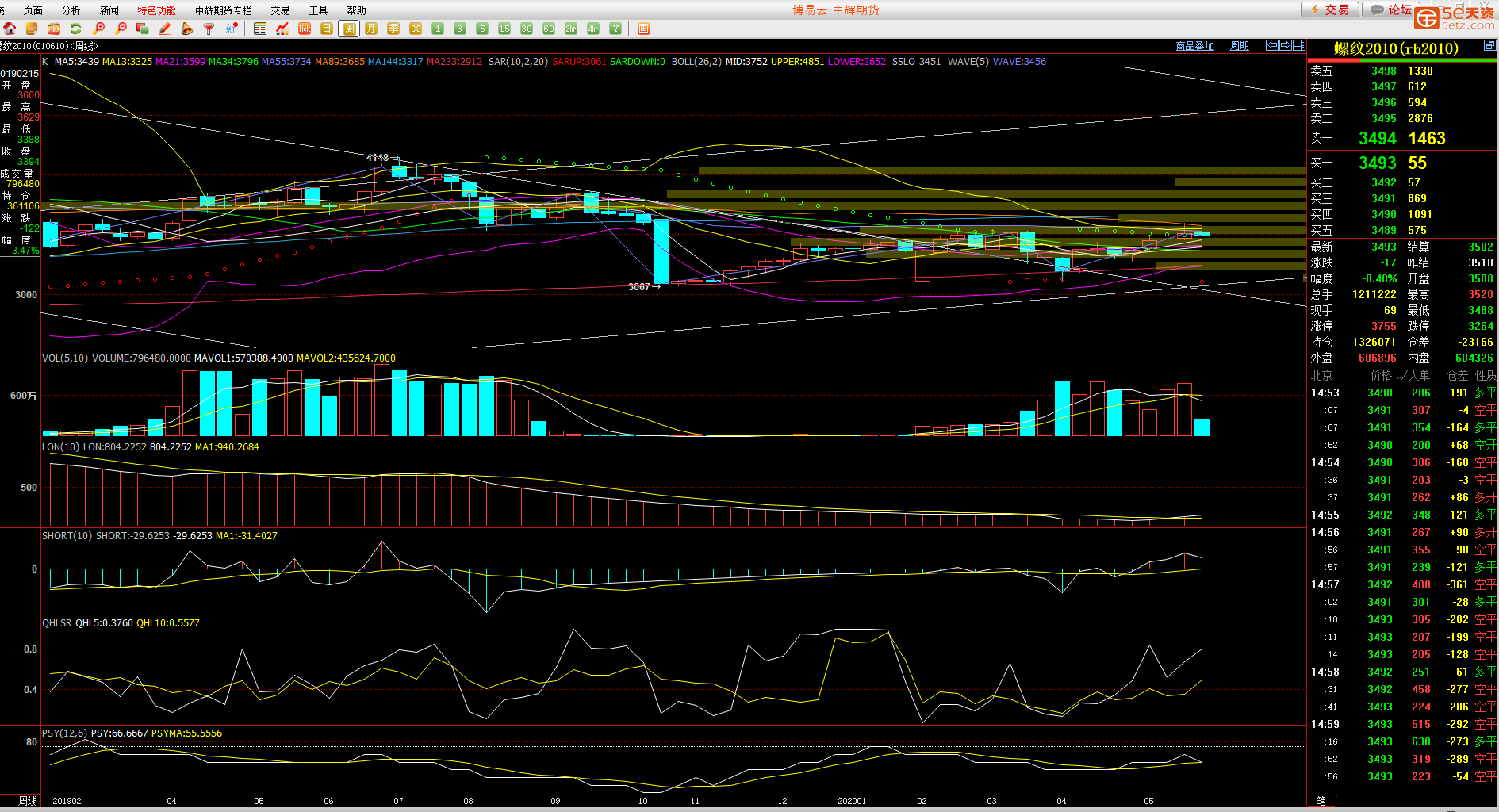Open the F10 company info icon
1499x812 pixels.
tap(54, 29)
